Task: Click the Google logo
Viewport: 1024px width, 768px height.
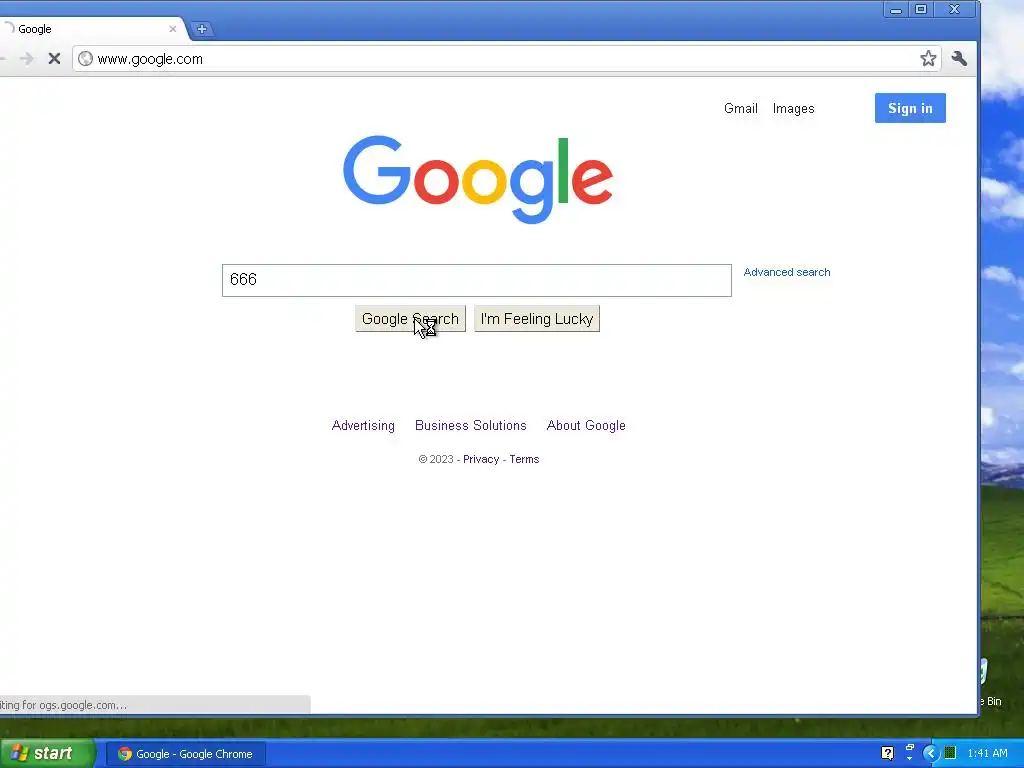Action: point(478,178)
